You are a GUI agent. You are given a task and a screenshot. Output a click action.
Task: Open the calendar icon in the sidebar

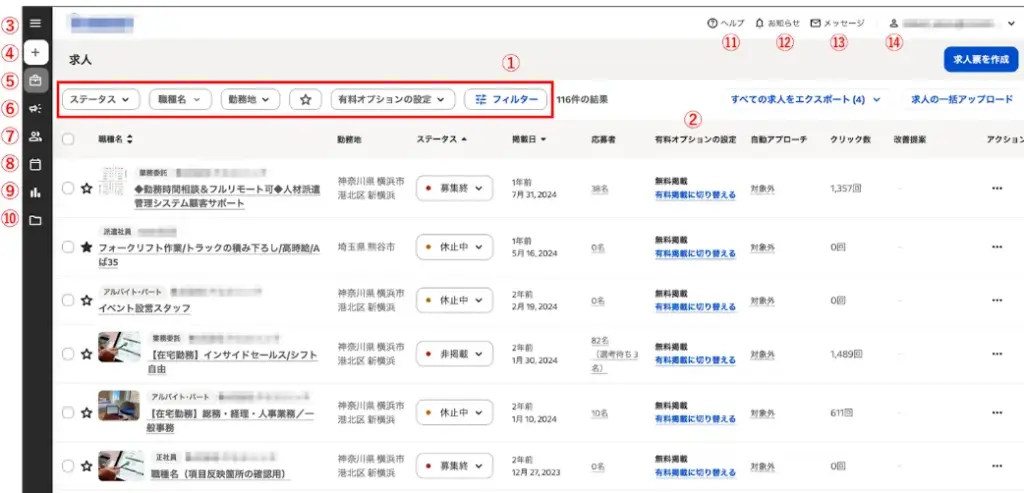36,164
